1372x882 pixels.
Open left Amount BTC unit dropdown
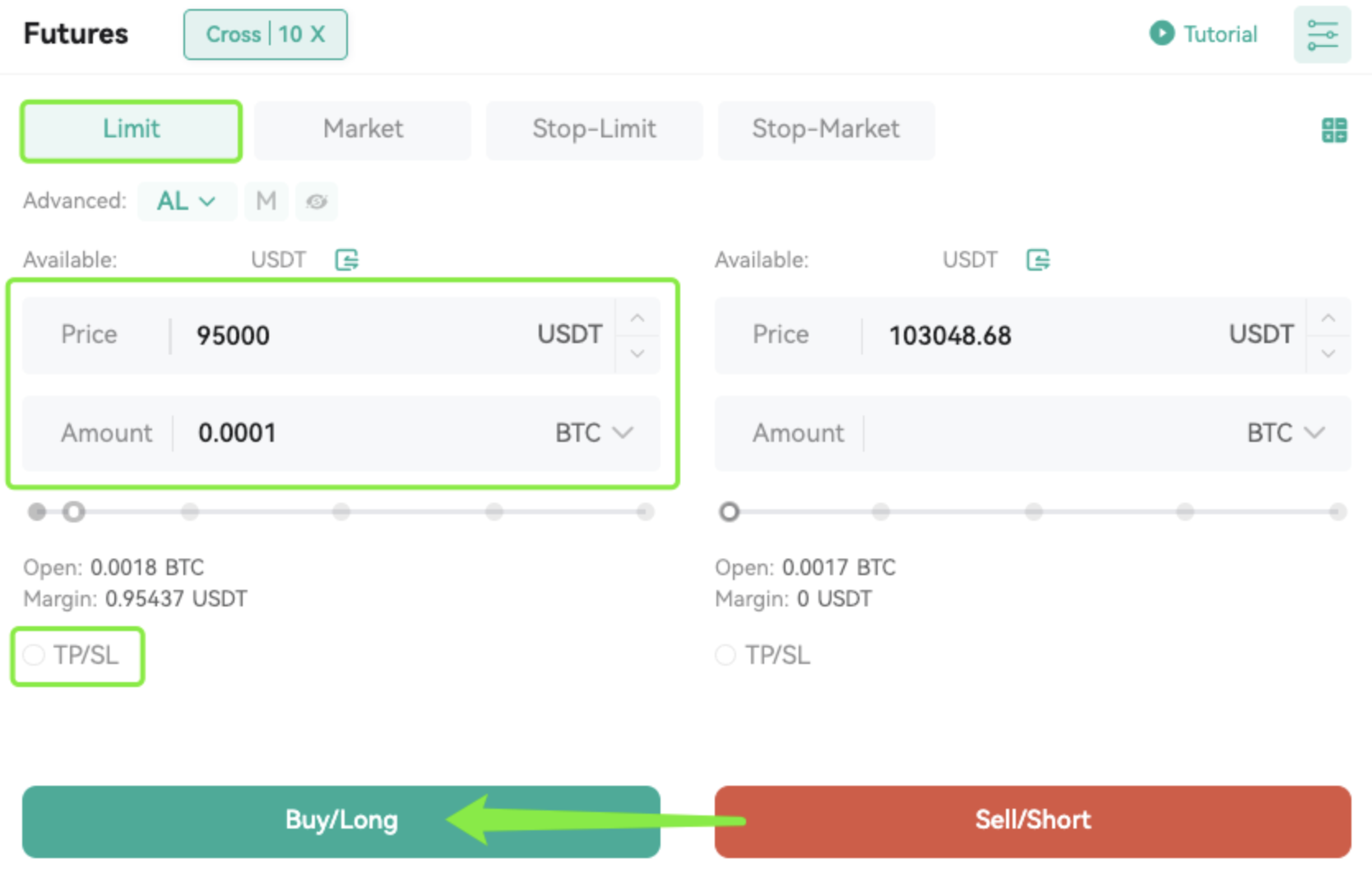pos(594,433)
